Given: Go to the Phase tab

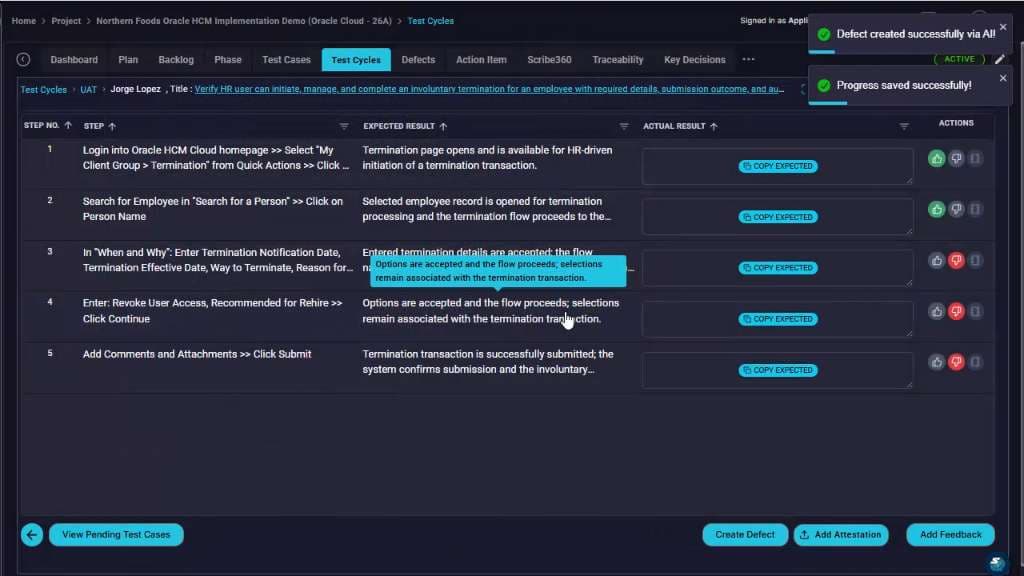Looking at the screenshot, I should (228, 59).
